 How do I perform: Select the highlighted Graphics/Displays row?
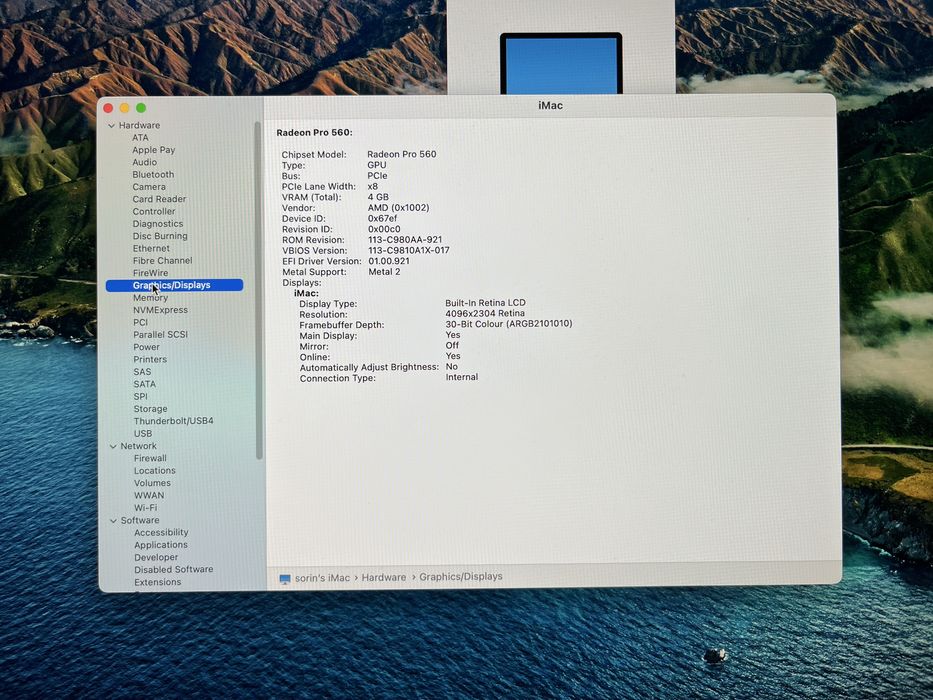click(x=174, y=285)
